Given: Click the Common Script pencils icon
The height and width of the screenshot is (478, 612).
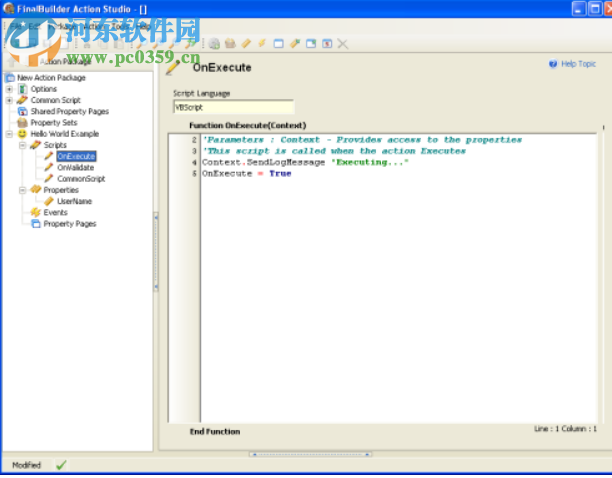Looking at the screenshot, I should point(22,100).
